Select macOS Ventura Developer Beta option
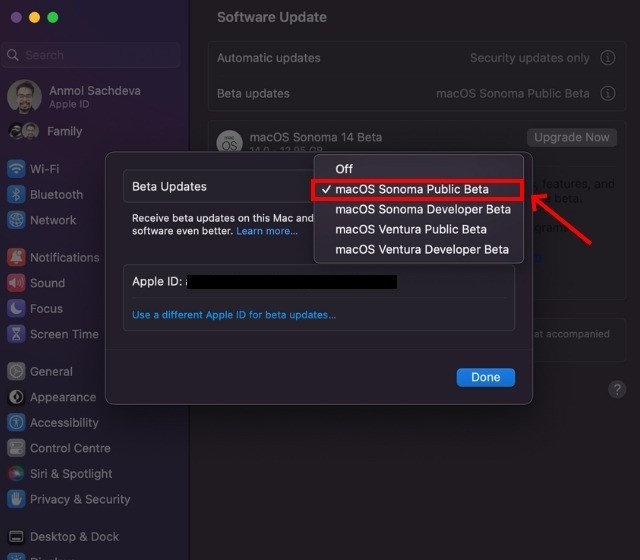The height and width of the screenshot is (560, 640). pos(419,249)
